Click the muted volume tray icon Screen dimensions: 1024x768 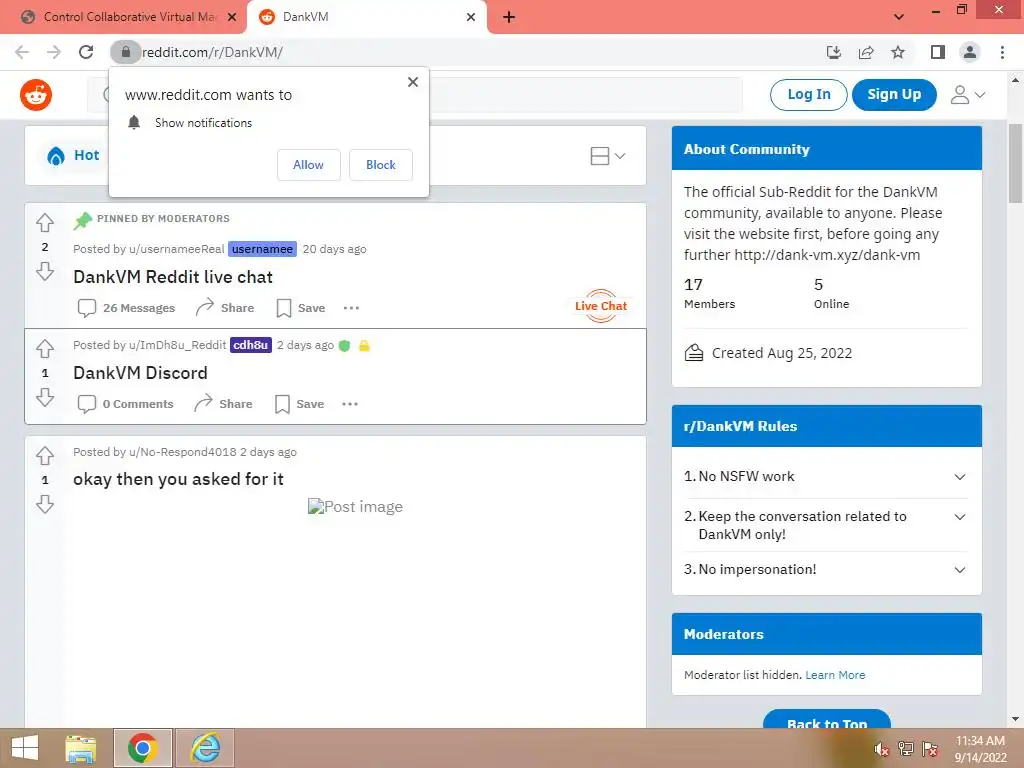pyautogui.click(x=881, y=748)
